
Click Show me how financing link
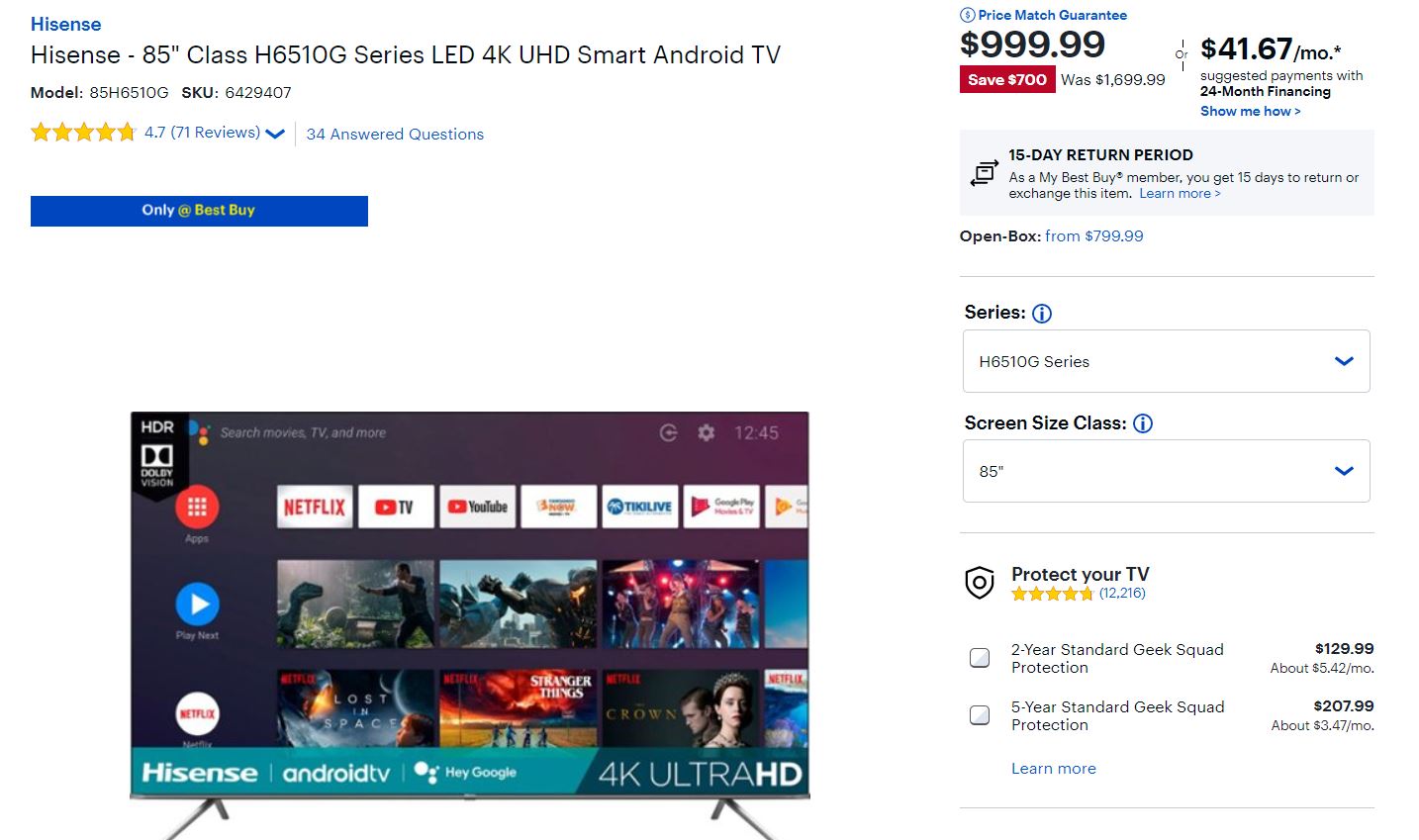pos(1250,111)
